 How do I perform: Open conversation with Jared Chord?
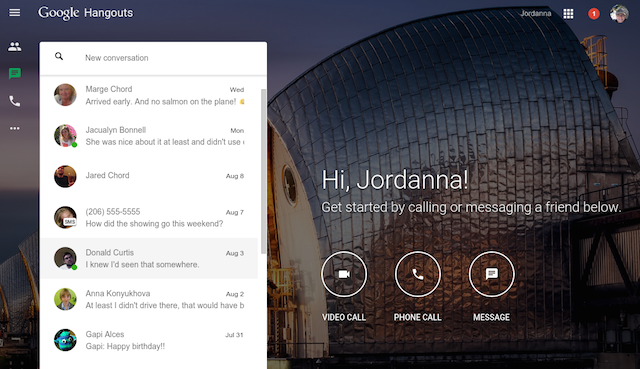(x=149, y=176)
